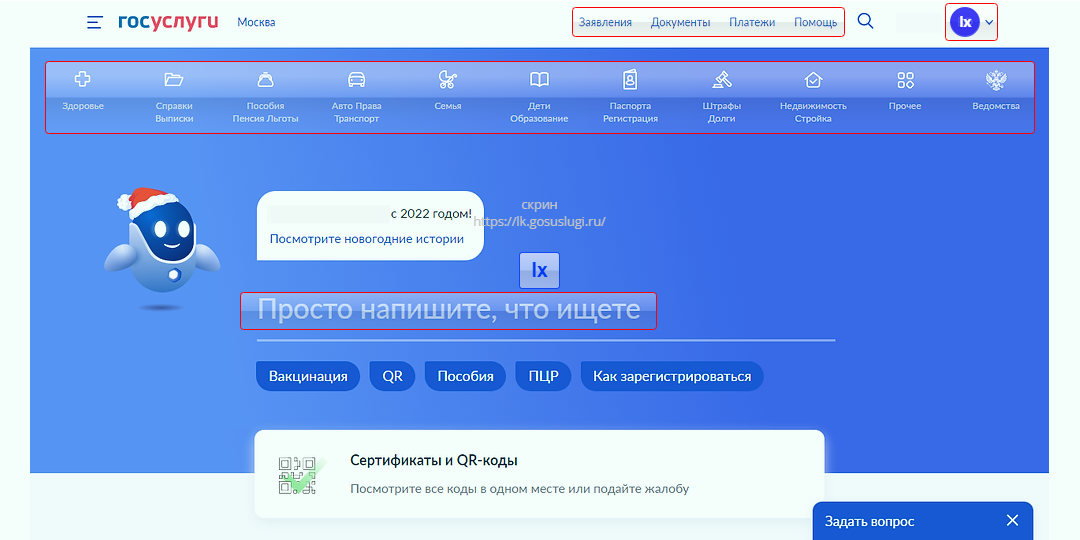Click the Здоровье label
Viewport: 1080px width, 540px height.
83,106
